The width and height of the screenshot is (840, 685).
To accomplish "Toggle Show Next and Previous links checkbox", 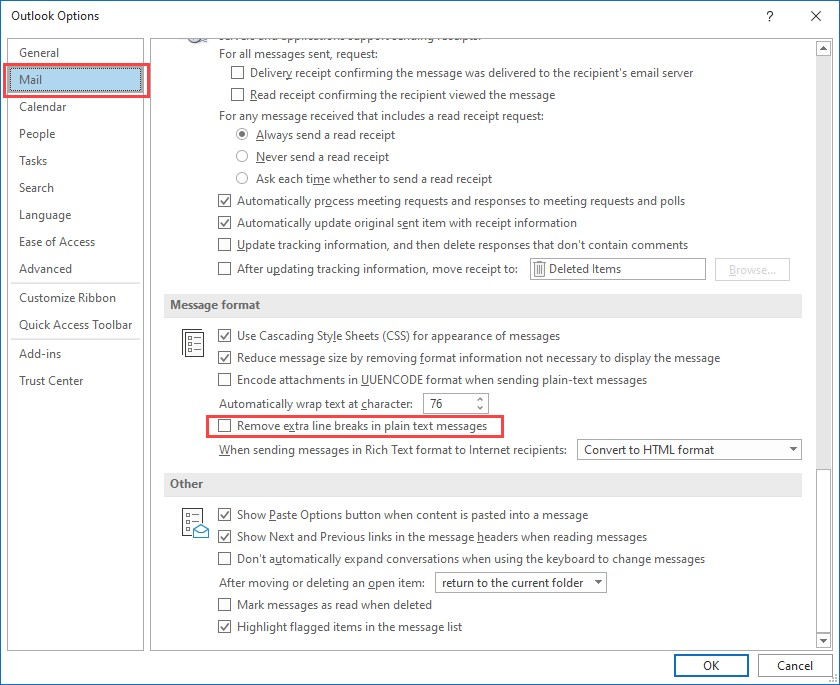I will (x=224, y=537).
